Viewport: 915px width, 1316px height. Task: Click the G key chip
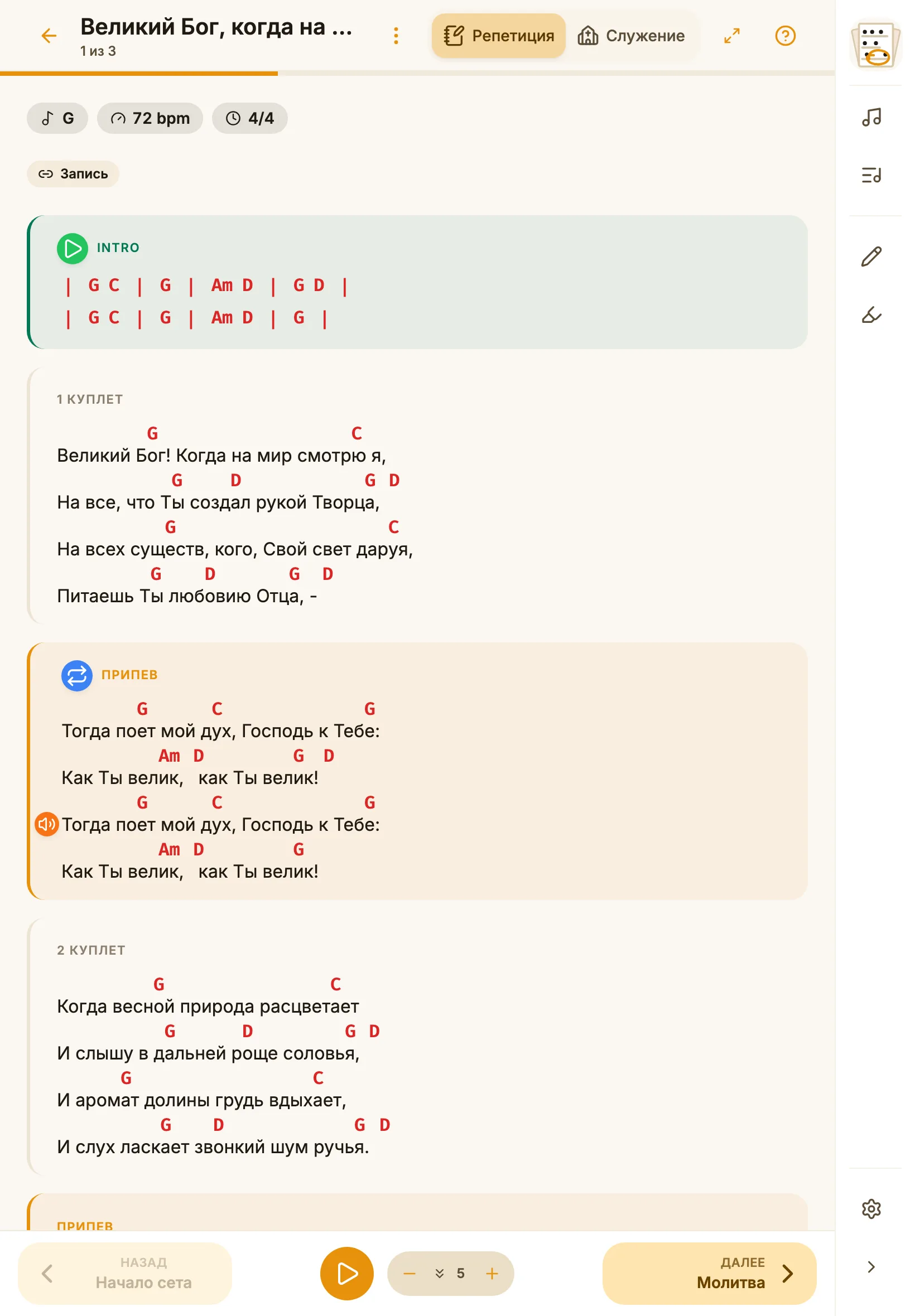(x=57, y=118)
